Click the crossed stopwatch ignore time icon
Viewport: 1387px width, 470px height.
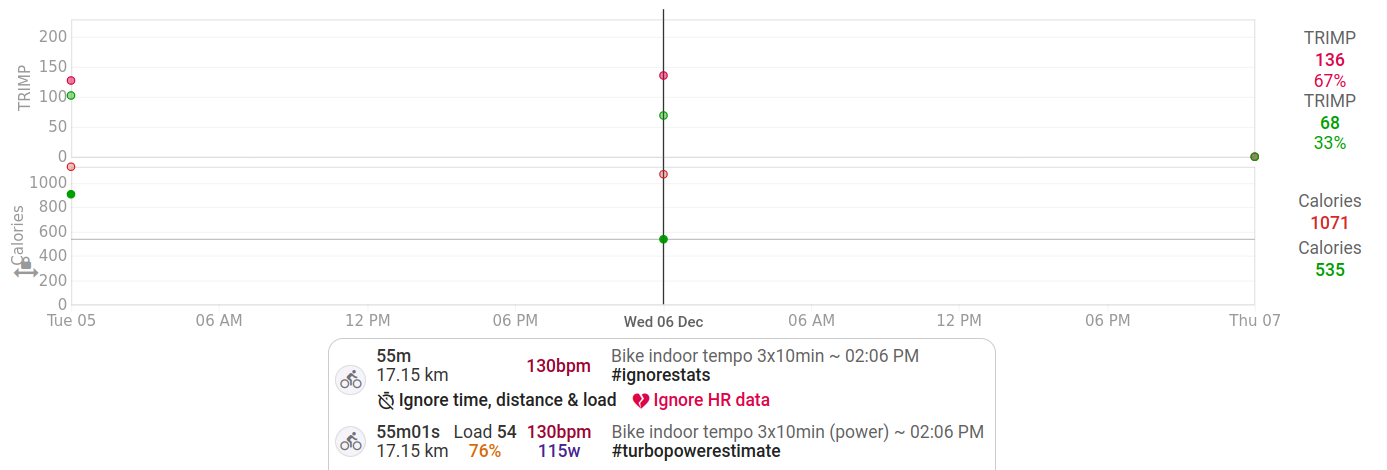pos(386,401)
